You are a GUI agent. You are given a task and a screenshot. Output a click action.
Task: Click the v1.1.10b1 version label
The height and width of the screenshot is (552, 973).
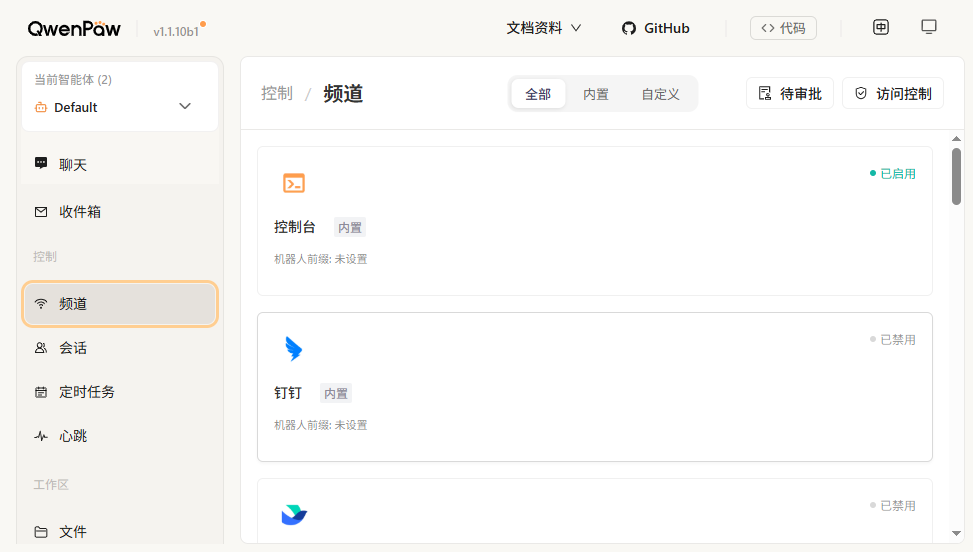(x=176, y=31)
